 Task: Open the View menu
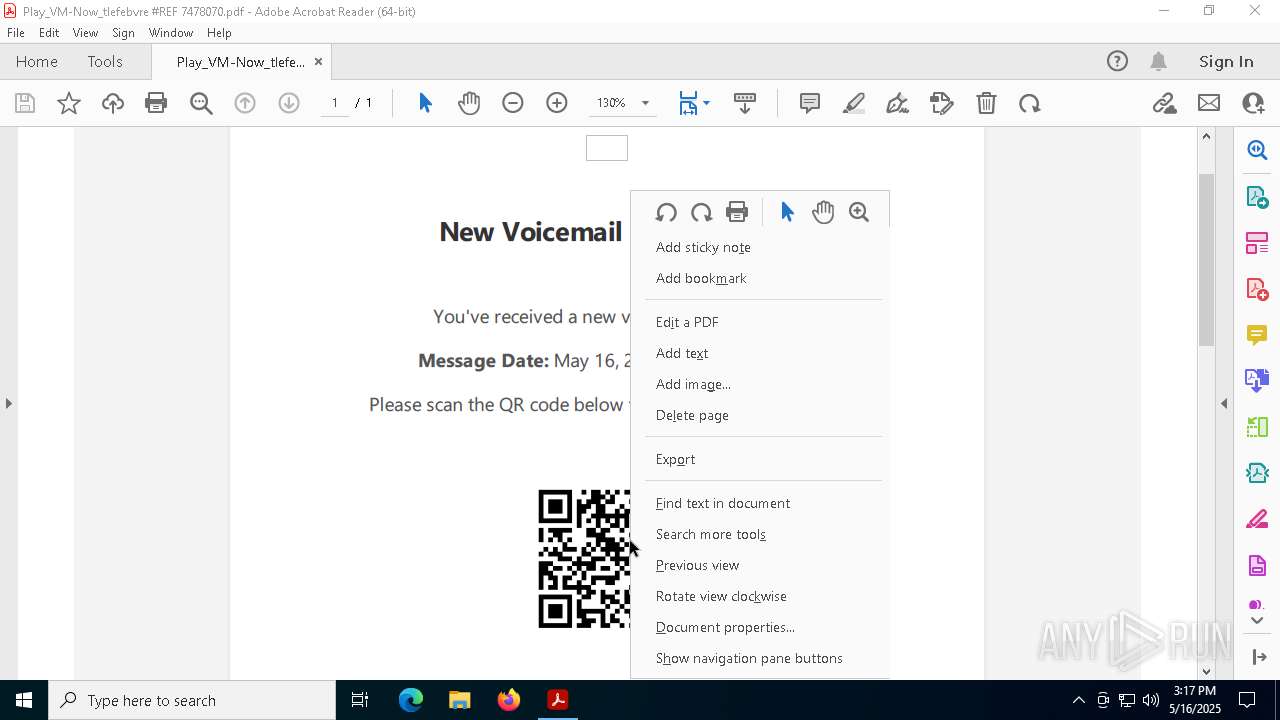tap(86, 33)
